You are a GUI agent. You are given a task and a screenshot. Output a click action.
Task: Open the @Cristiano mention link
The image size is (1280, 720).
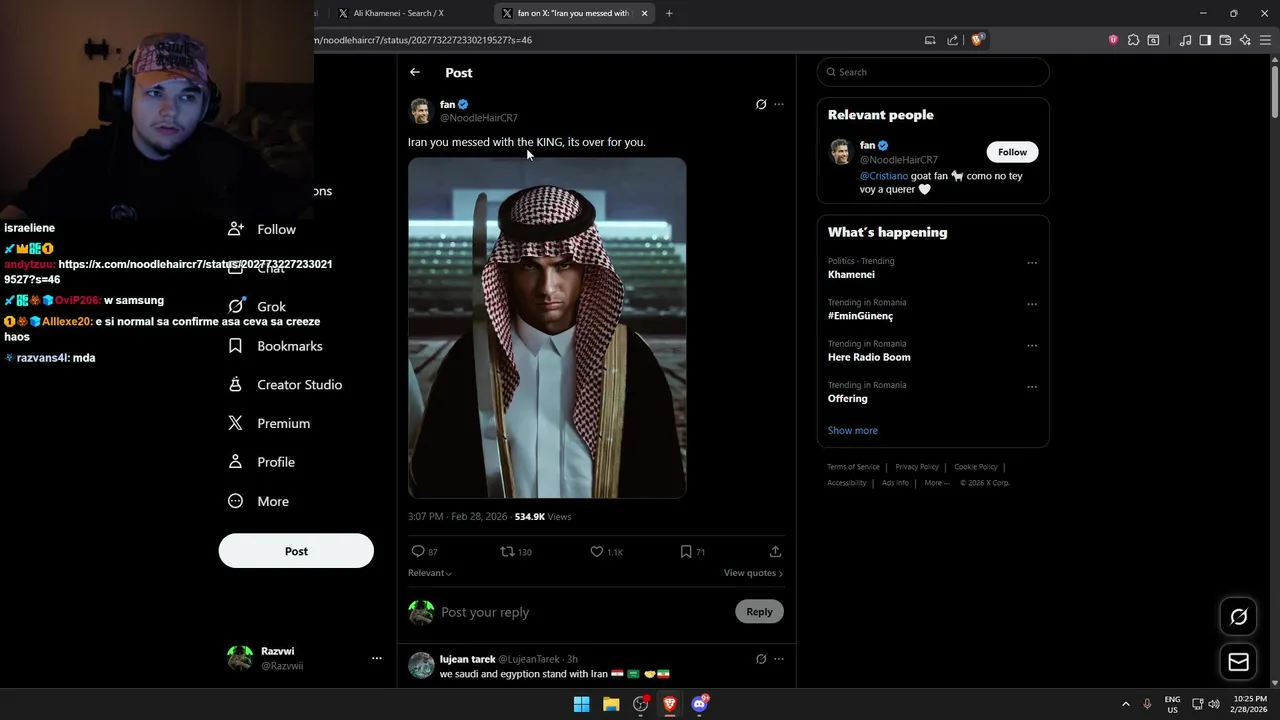pyautogui.click(x=884, y=176)
